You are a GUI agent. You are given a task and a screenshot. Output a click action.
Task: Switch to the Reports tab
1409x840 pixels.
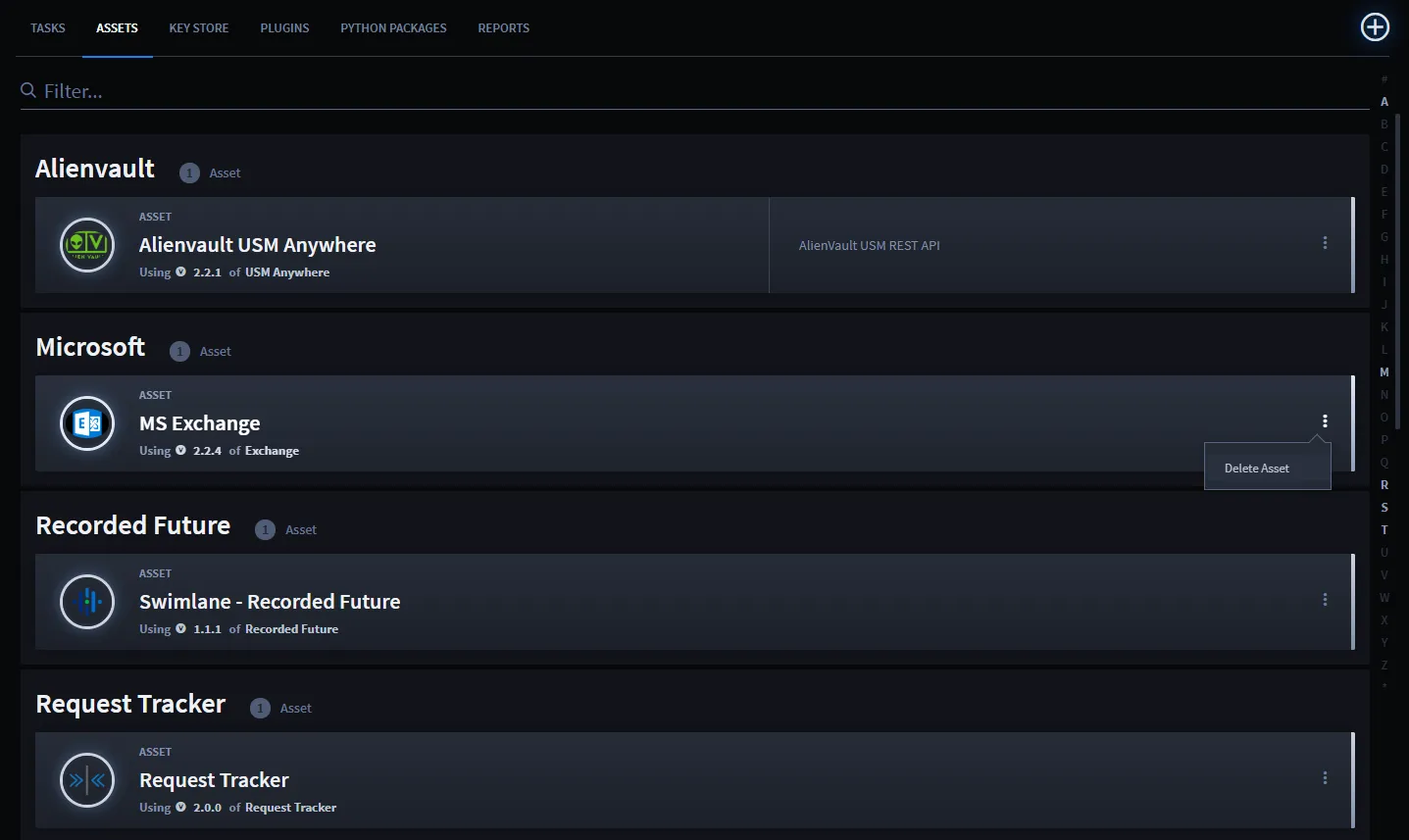pyautogui.click(x=504, y=28)
